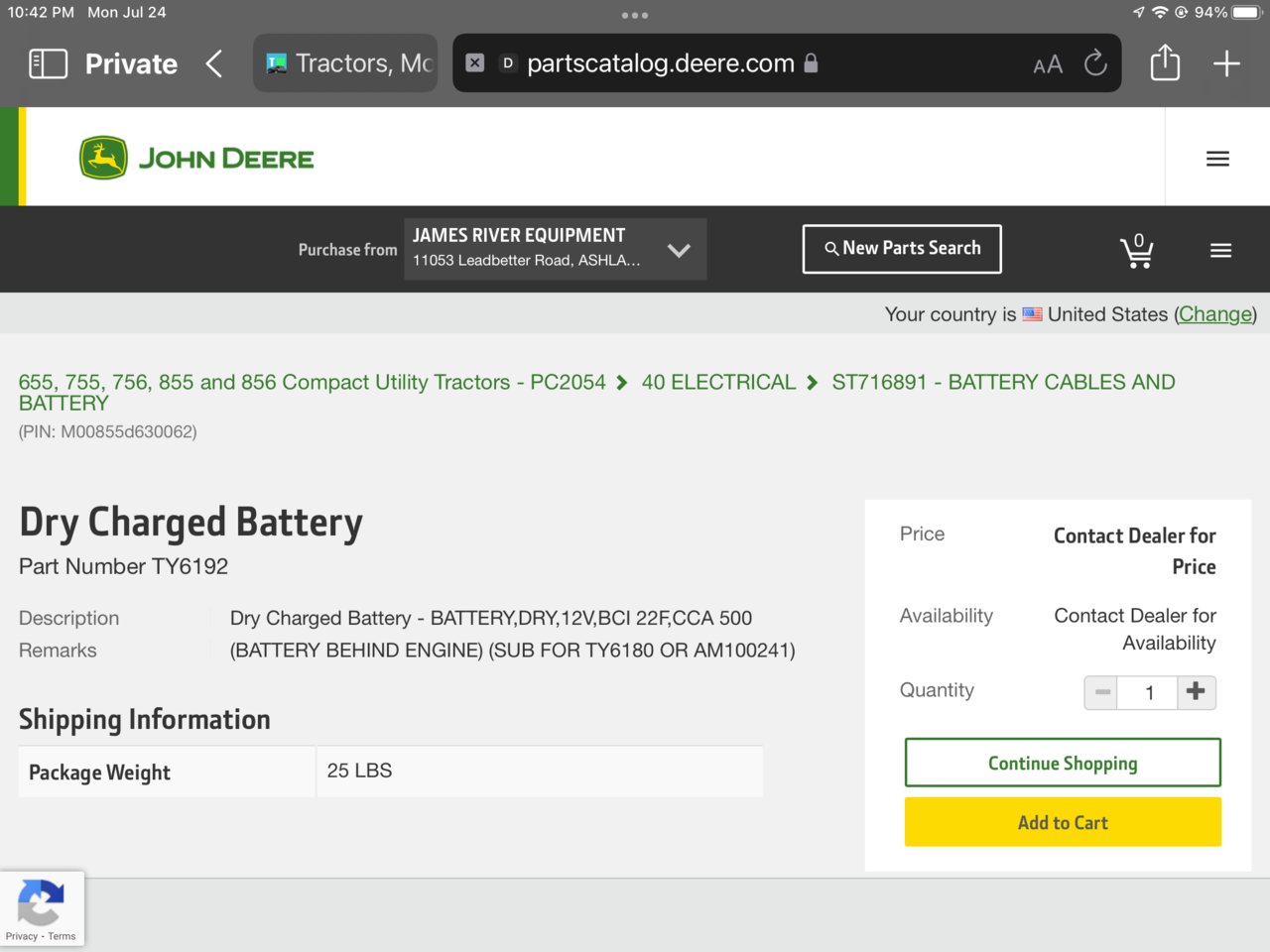Screen dimensions: 1270x952
Task: Tap the Wi-Fi status icon
Action: pos(1160,13)
